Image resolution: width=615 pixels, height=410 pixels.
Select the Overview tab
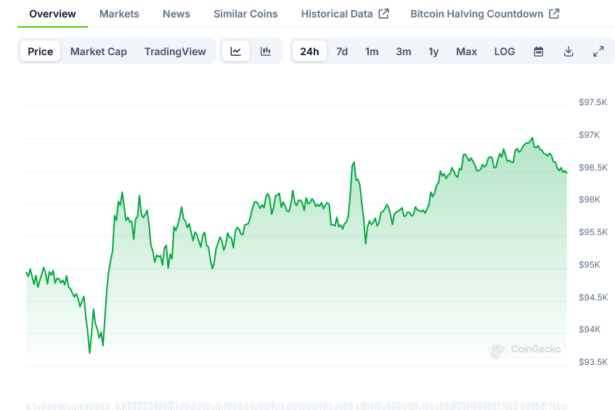tap(53, 14)
